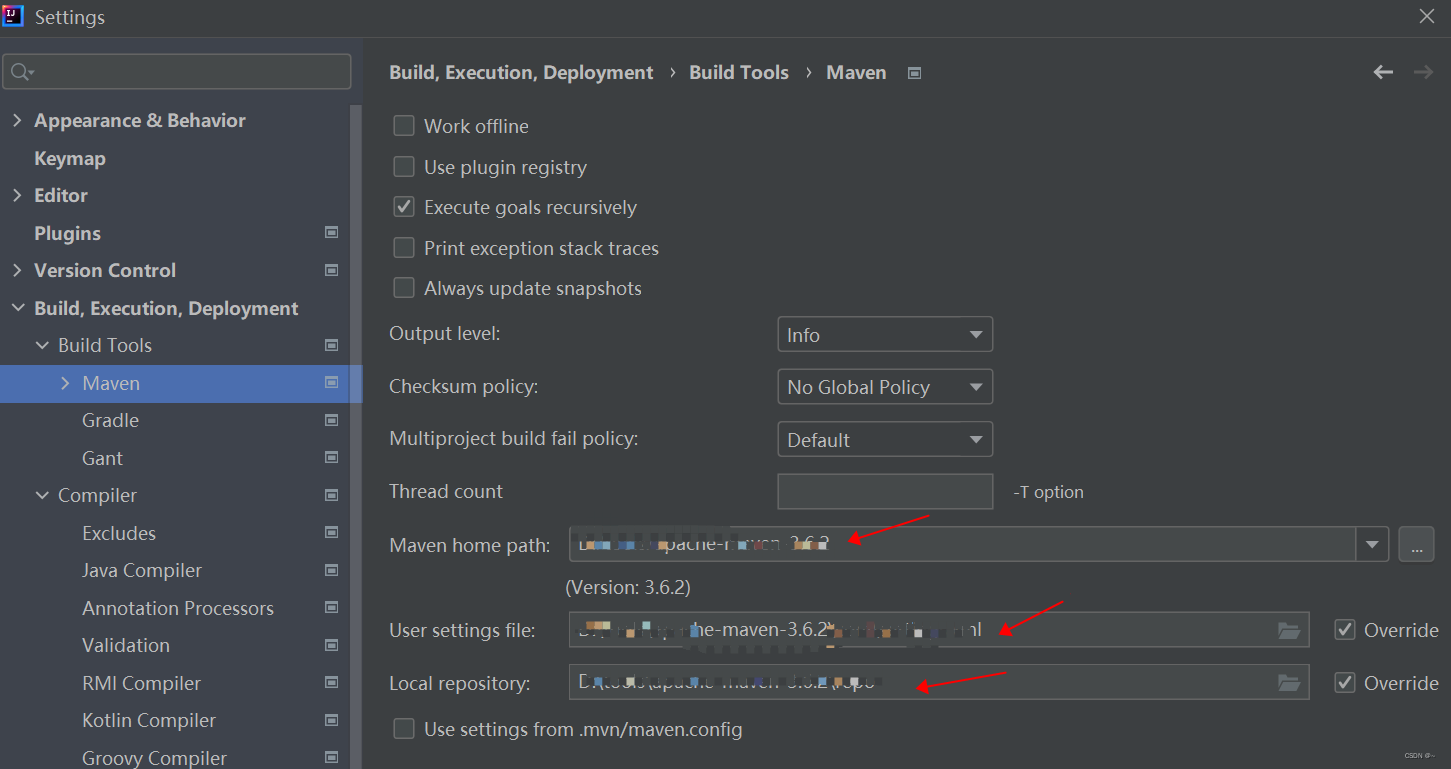Viewport: 1451px width, 769px height.
Task: Collapse the Compiler node
Action: coord(42,495)
